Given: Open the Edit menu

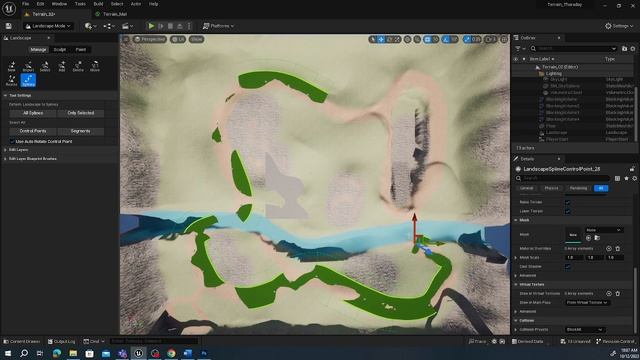Looking at the screenshot, I should 40,4.
